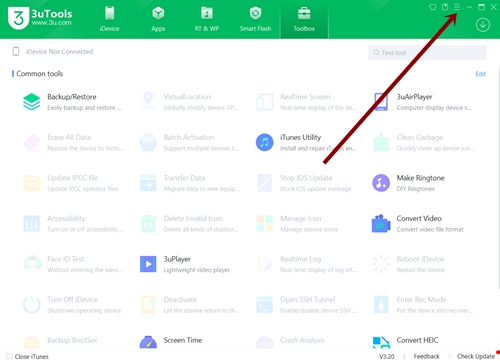Open the Clean Garbage icon
Viewport: 500px width, 361px height.
click(x=381, y=142)
